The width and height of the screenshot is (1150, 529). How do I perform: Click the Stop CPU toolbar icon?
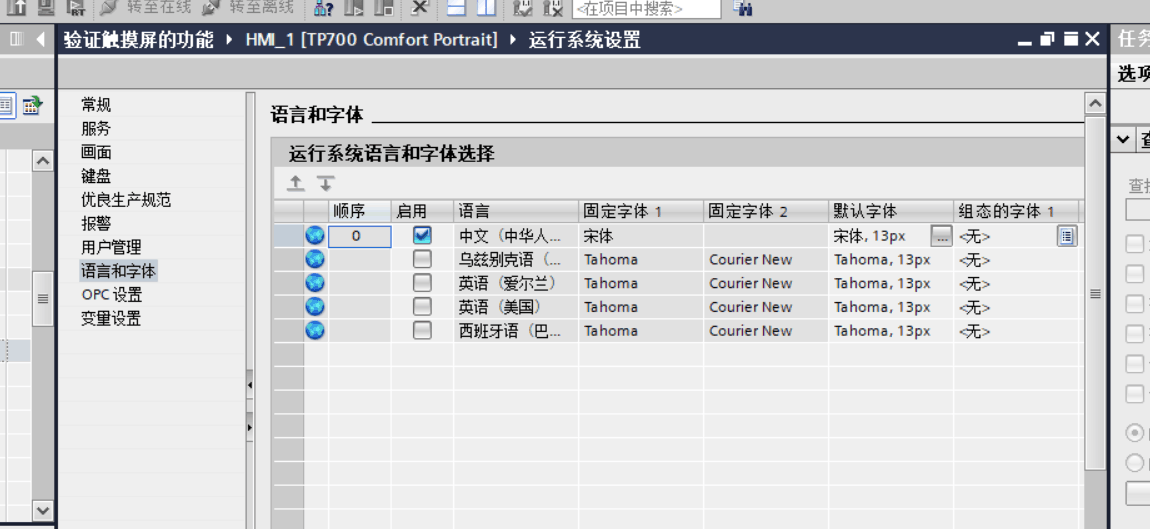click(384, 8)
